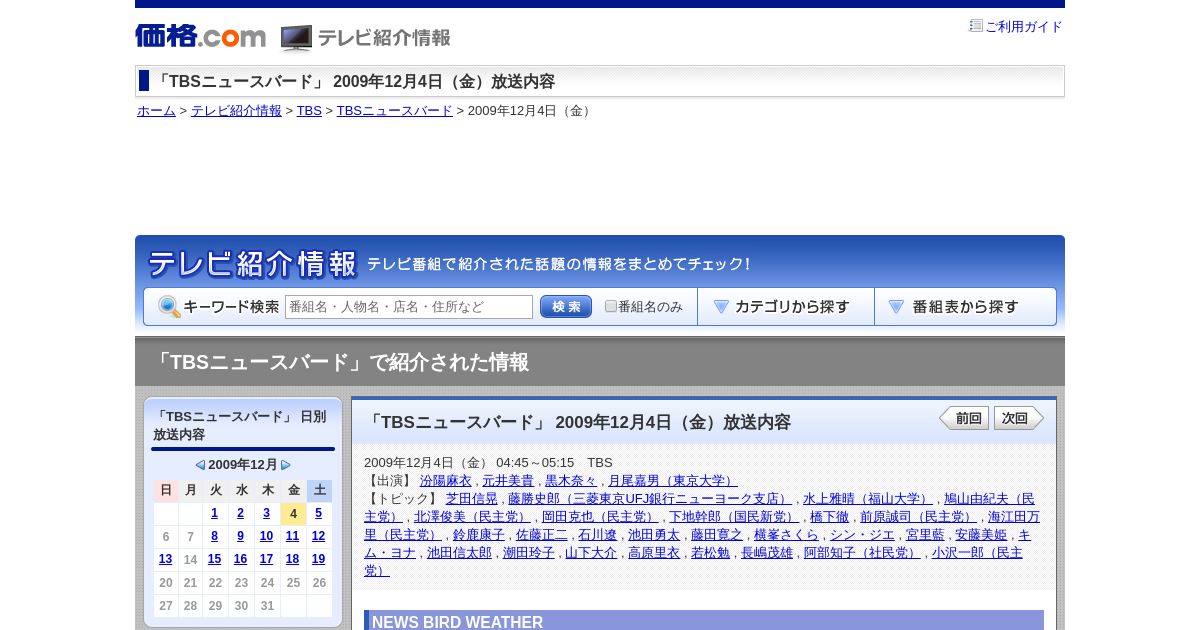Screen dimensions: 1200x630
Task: Expand the カテゴリから探す dropdown
Action: pos(785,307)
